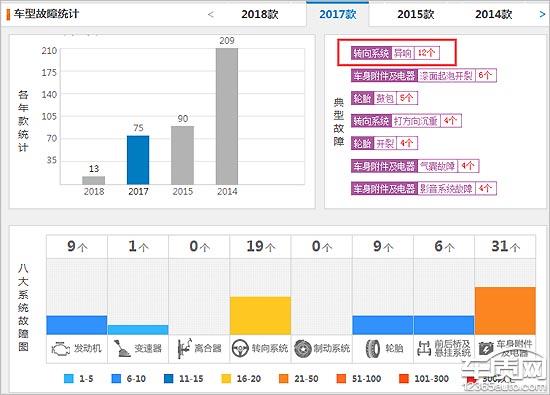The height and width of the screenshot is (395, 550).
Task: Click the 21-50 orange legend swatch
Action: point(283,379)
